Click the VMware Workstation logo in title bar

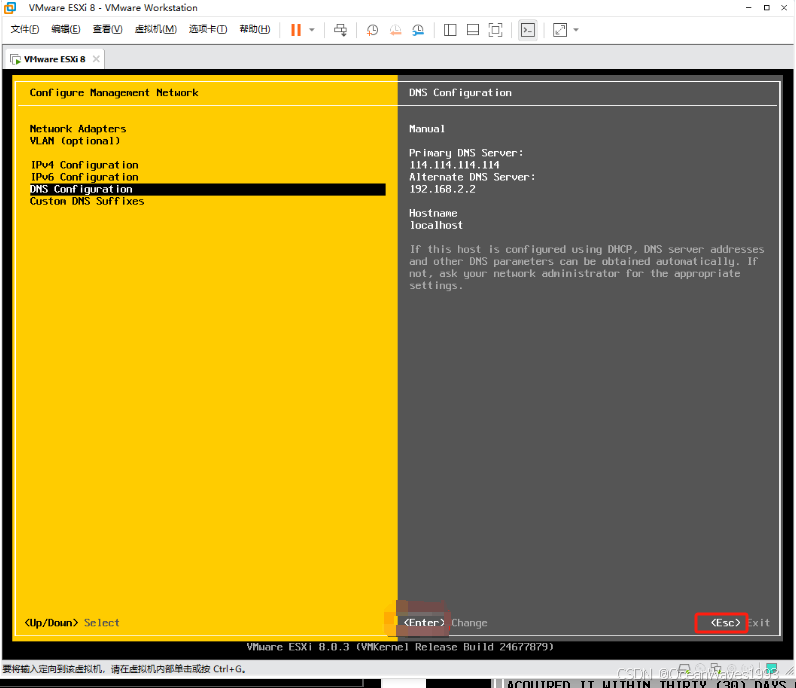pyautogui.click(x=10, y=8)
